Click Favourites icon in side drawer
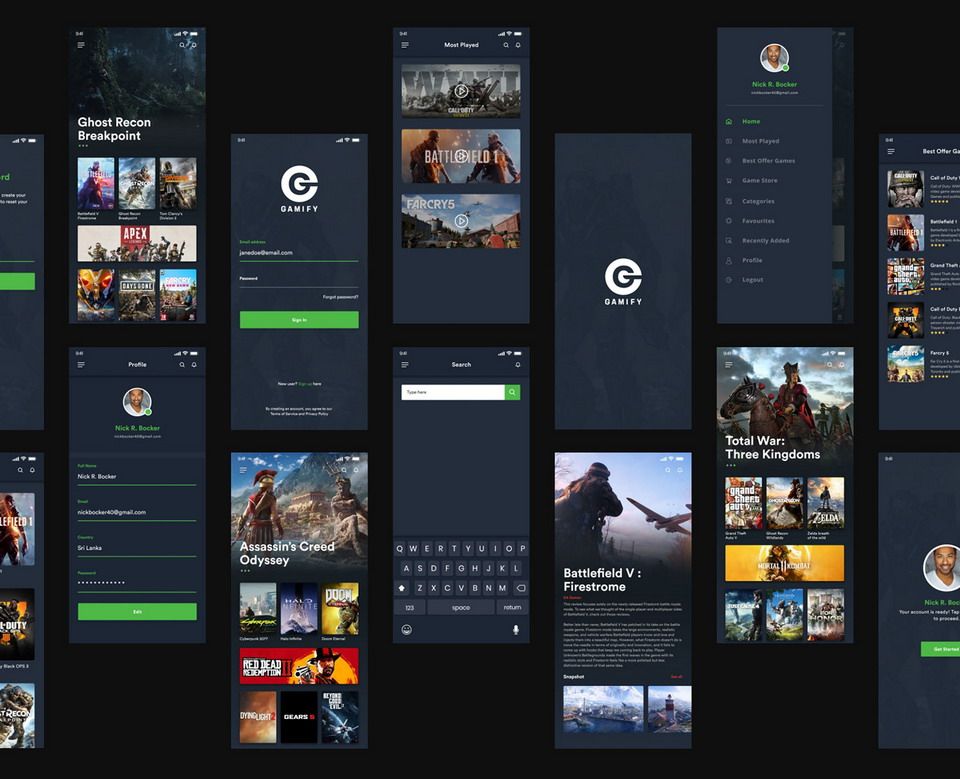This screenshot has width=960, height=779. click(729, 221)
